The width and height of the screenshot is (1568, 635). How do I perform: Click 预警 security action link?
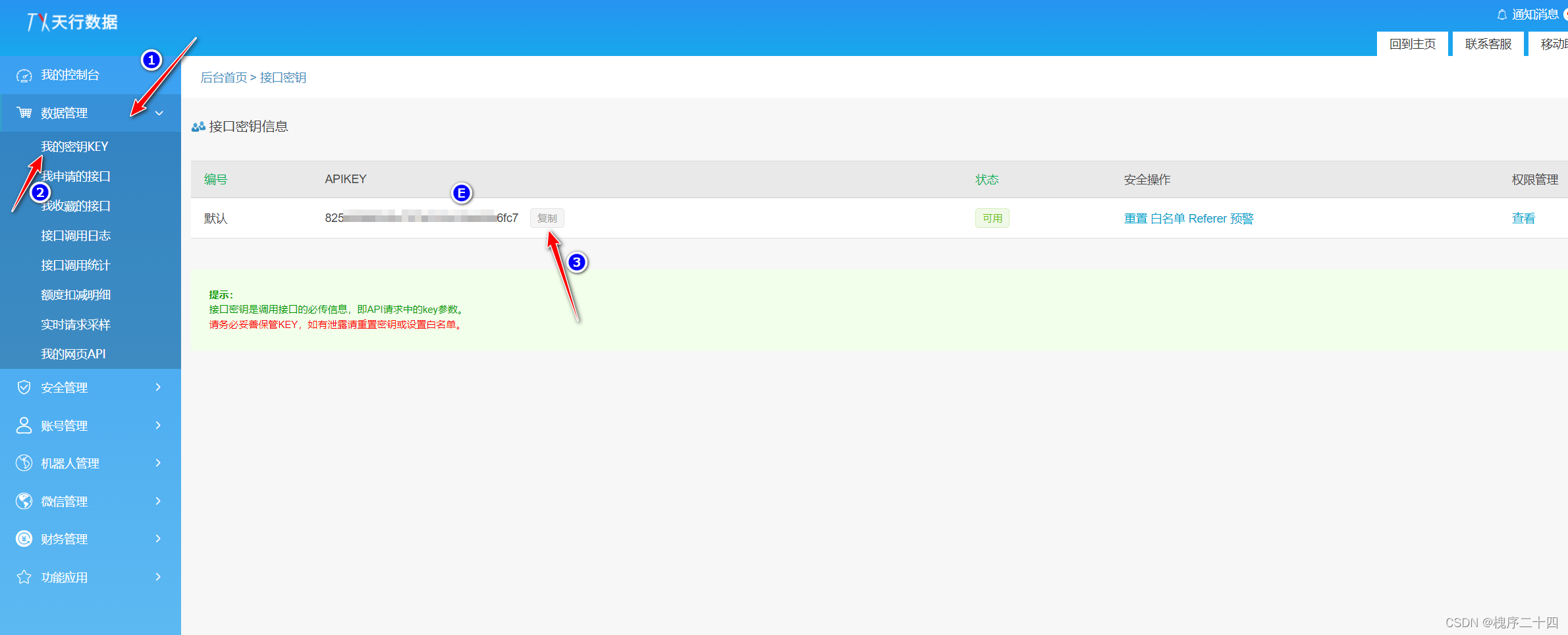click(1242, 219)
